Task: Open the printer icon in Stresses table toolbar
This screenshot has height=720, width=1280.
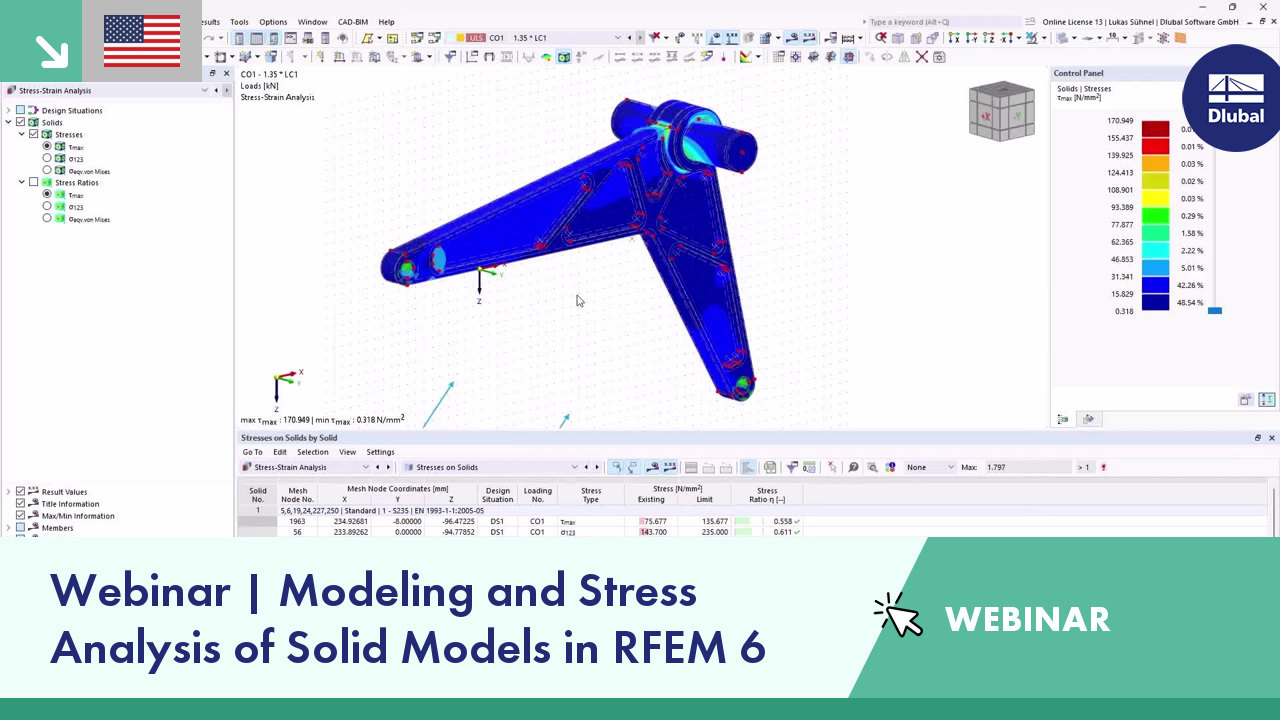Action: click(x=770, y=467)
